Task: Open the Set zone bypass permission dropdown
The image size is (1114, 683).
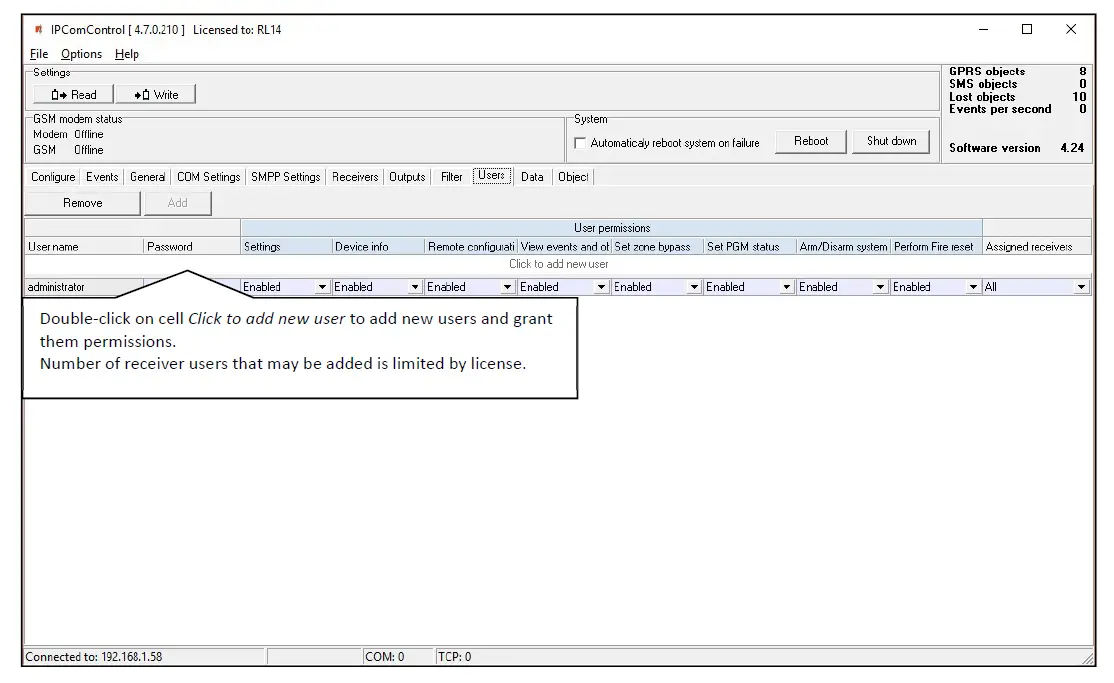Action: click(694, 287)
